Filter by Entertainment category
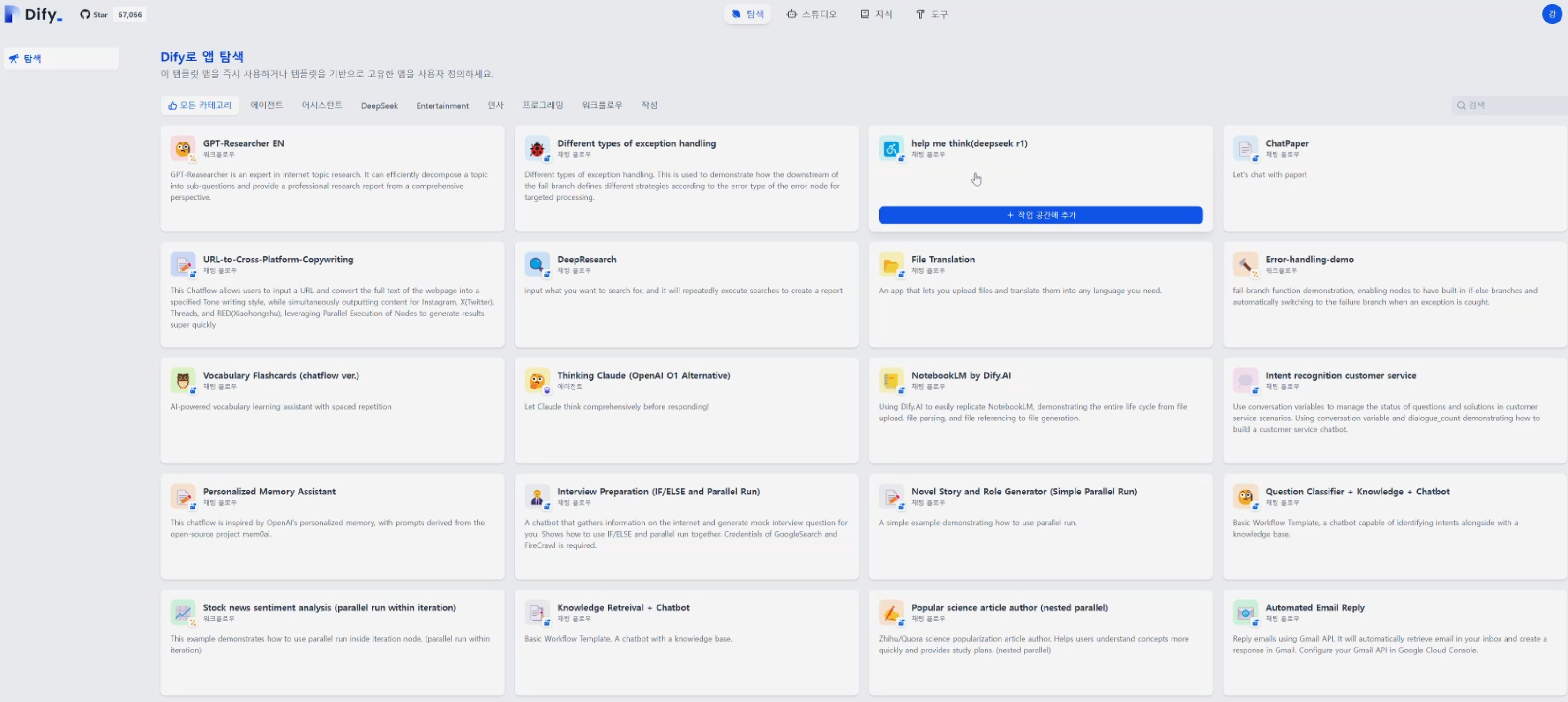 point(442,106)
